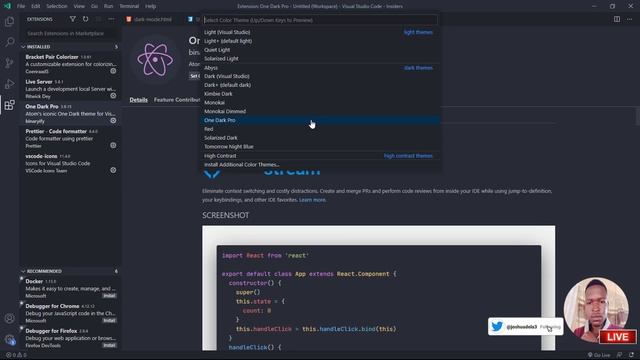Open the Manage gear in activity bar
Image resolution: width=640 pixels, height=360 pixels.
[x=9, y=339]
